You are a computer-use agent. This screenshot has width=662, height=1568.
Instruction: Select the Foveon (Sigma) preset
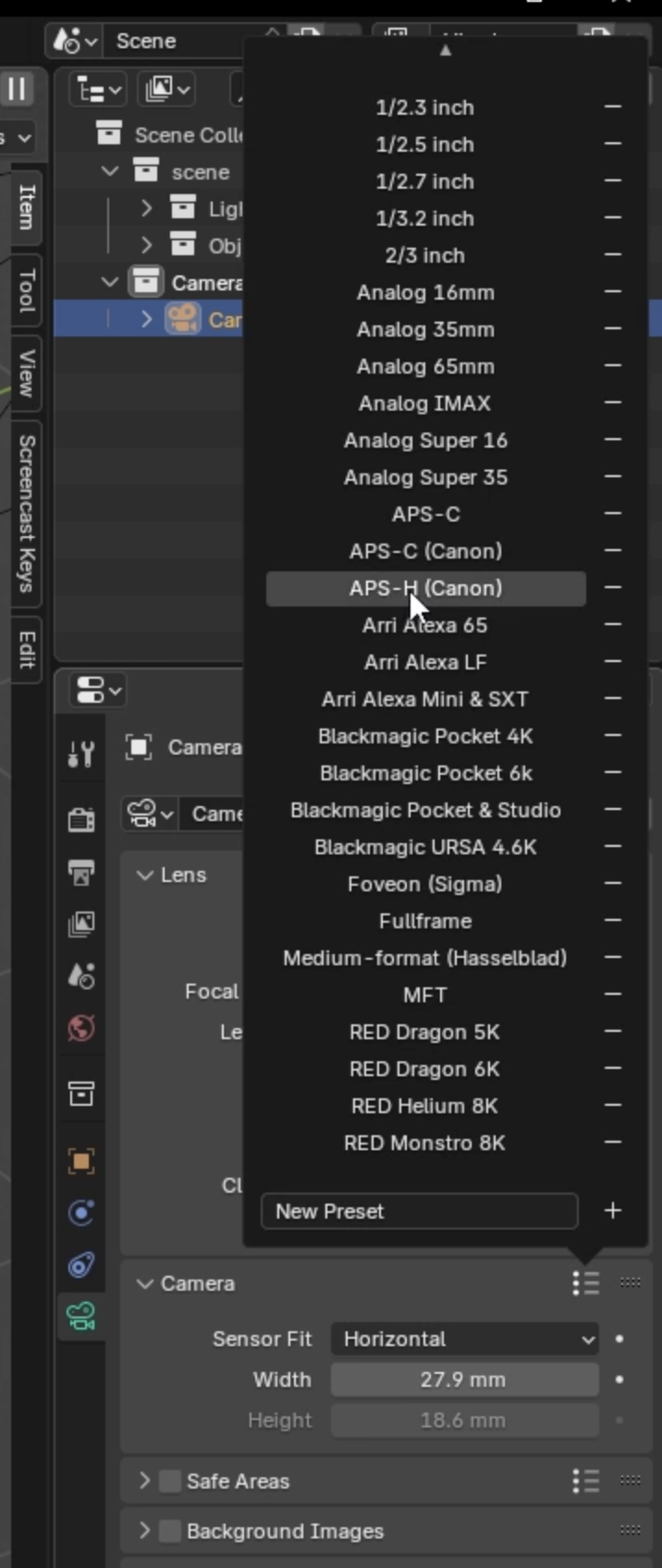(425, 884)
